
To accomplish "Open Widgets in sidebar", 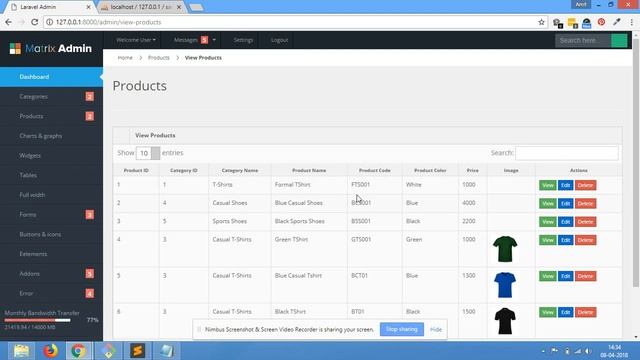I will coord(51,156).
